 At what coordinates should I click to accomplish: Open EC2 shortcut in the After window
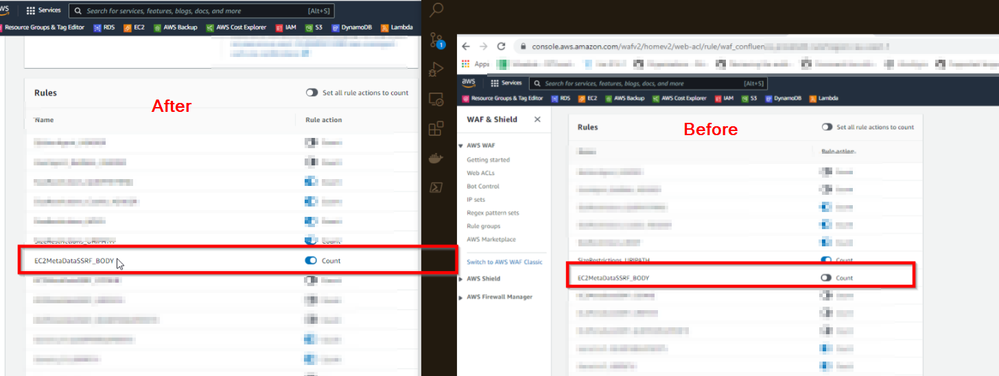tap(134, 27)
